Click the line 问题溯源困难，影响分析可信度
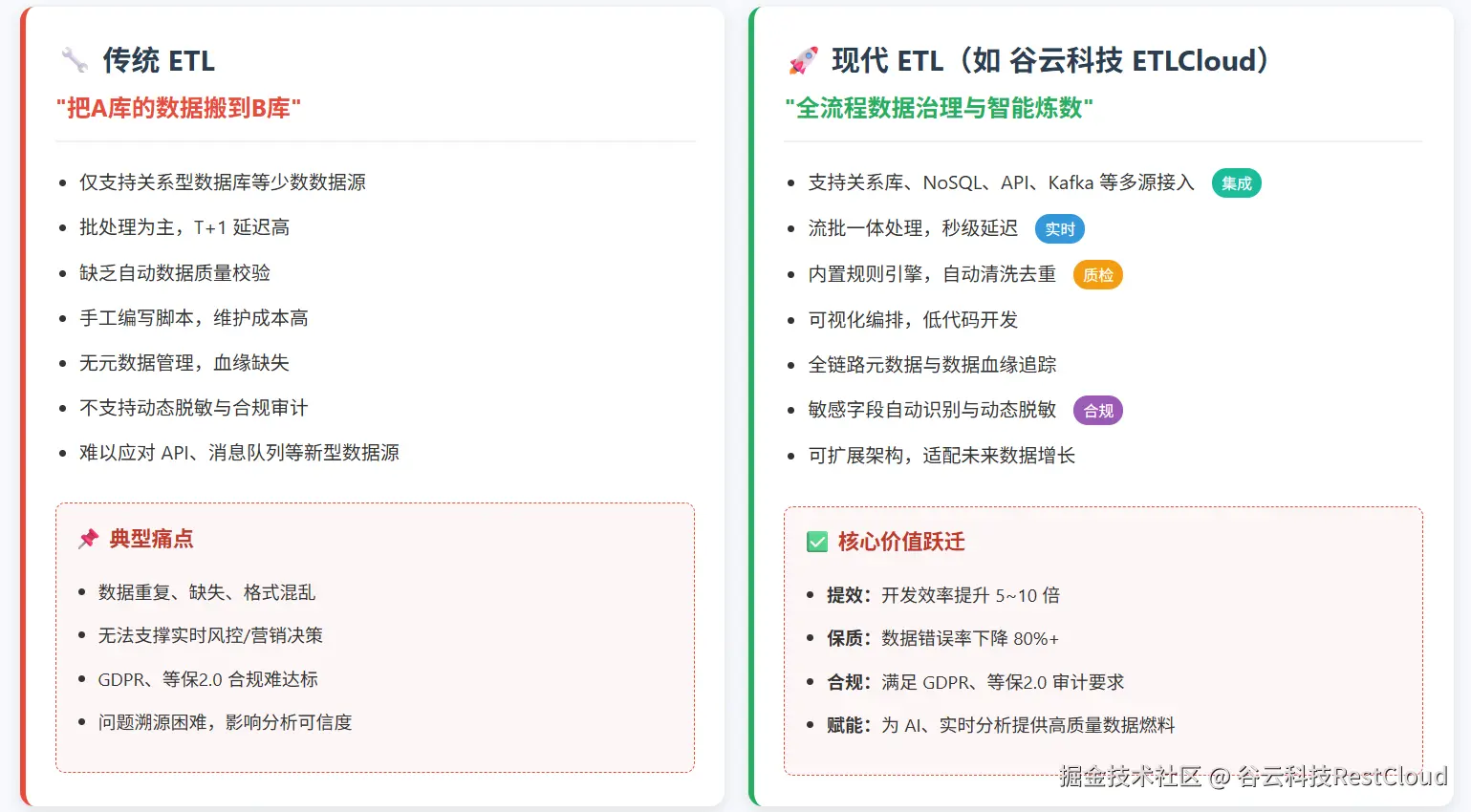 226,722
